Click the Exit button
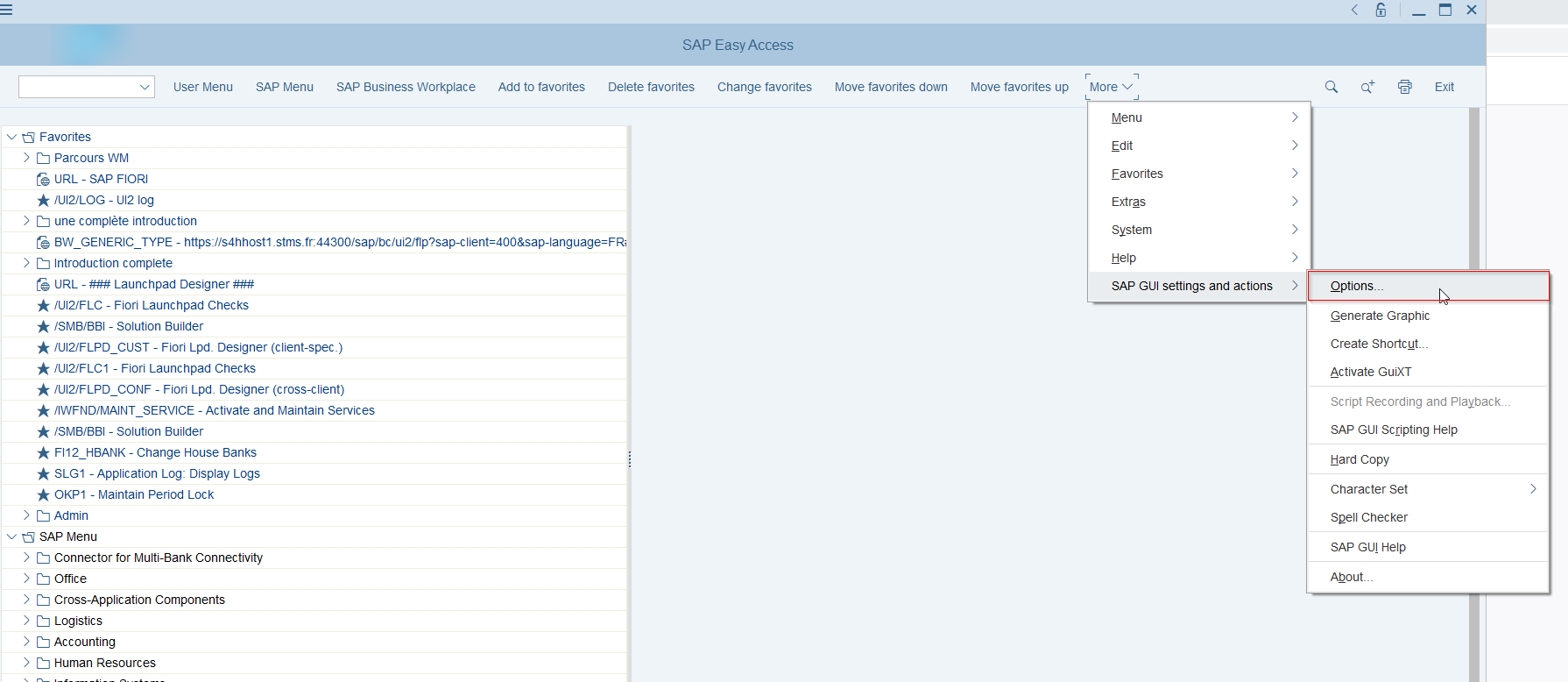Screen dimensions: 1568x682 tap(1444, 87)
